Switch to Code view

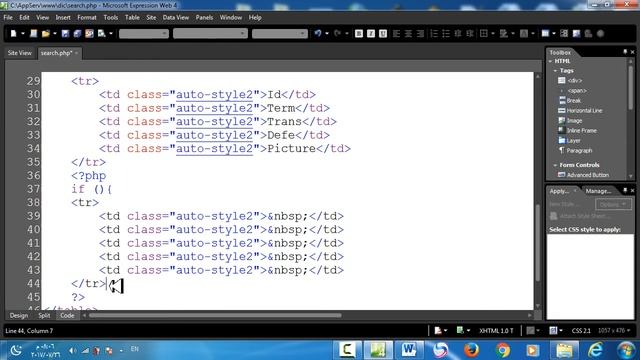coord(67,316)
